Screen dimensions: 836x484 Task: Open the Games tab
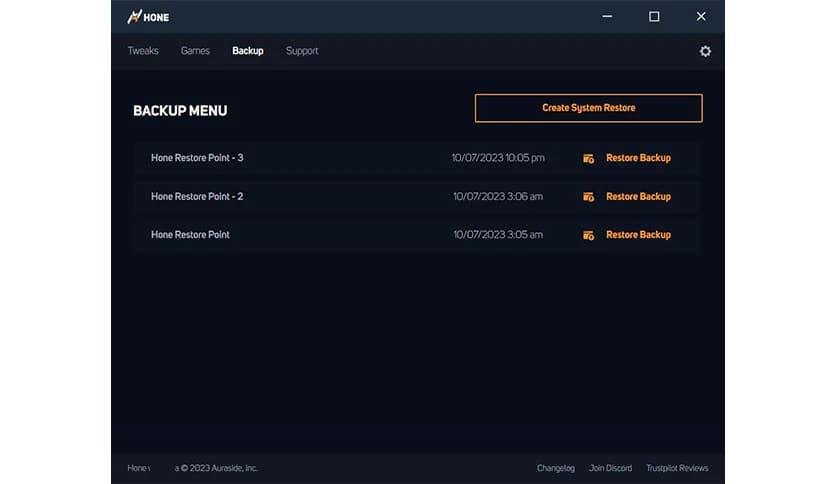(x=195, y=51)
